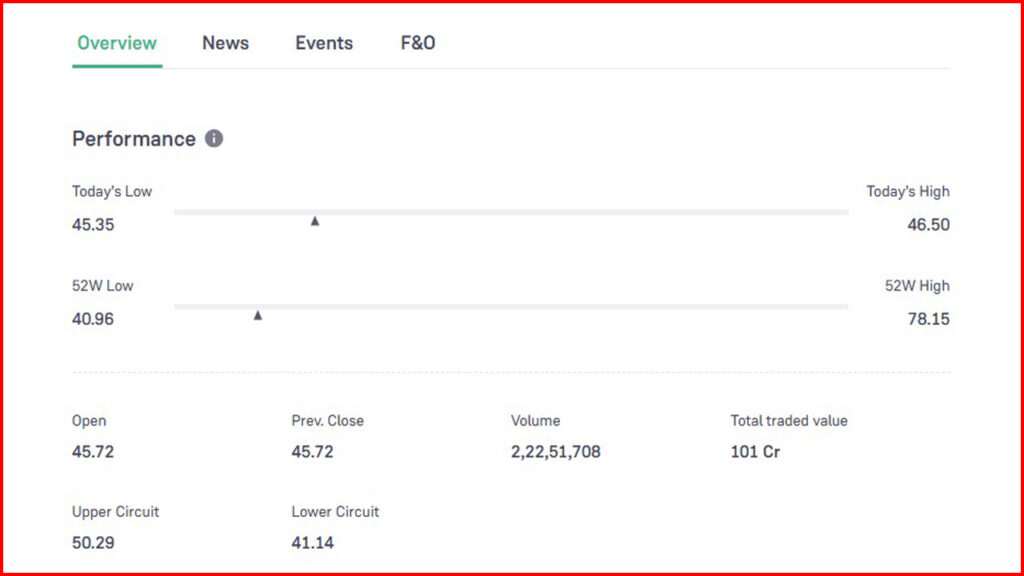Click the 52-week range marker triangle

click(258, 315)
